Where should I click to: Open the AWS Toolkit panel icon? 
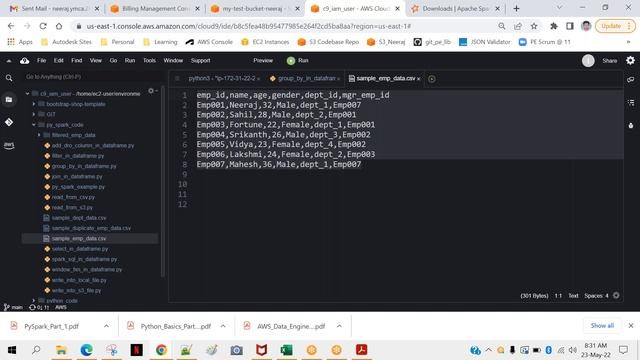(x=9, y=145)
